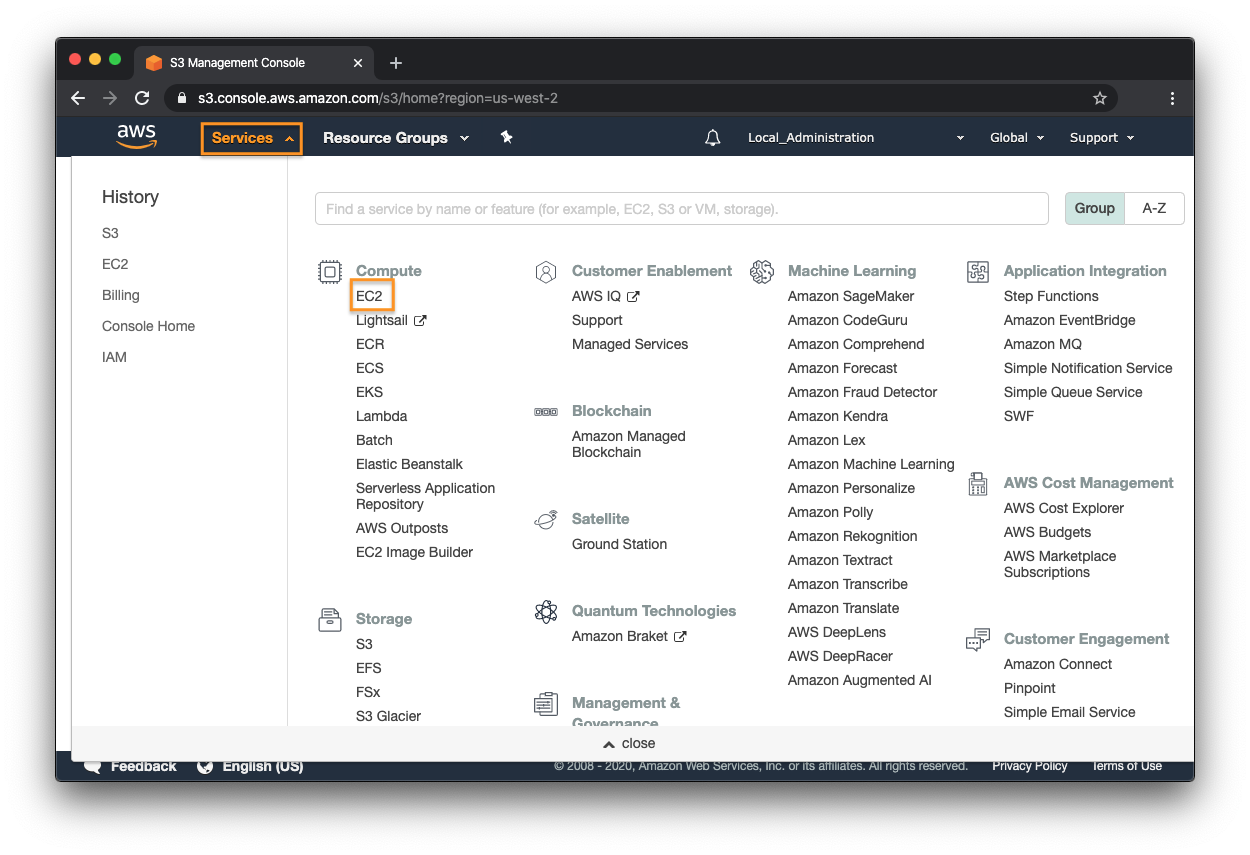Click the external link icon beside AWS IQ
The width and height of the screenshot is (1250, 855).
[633, 297]
